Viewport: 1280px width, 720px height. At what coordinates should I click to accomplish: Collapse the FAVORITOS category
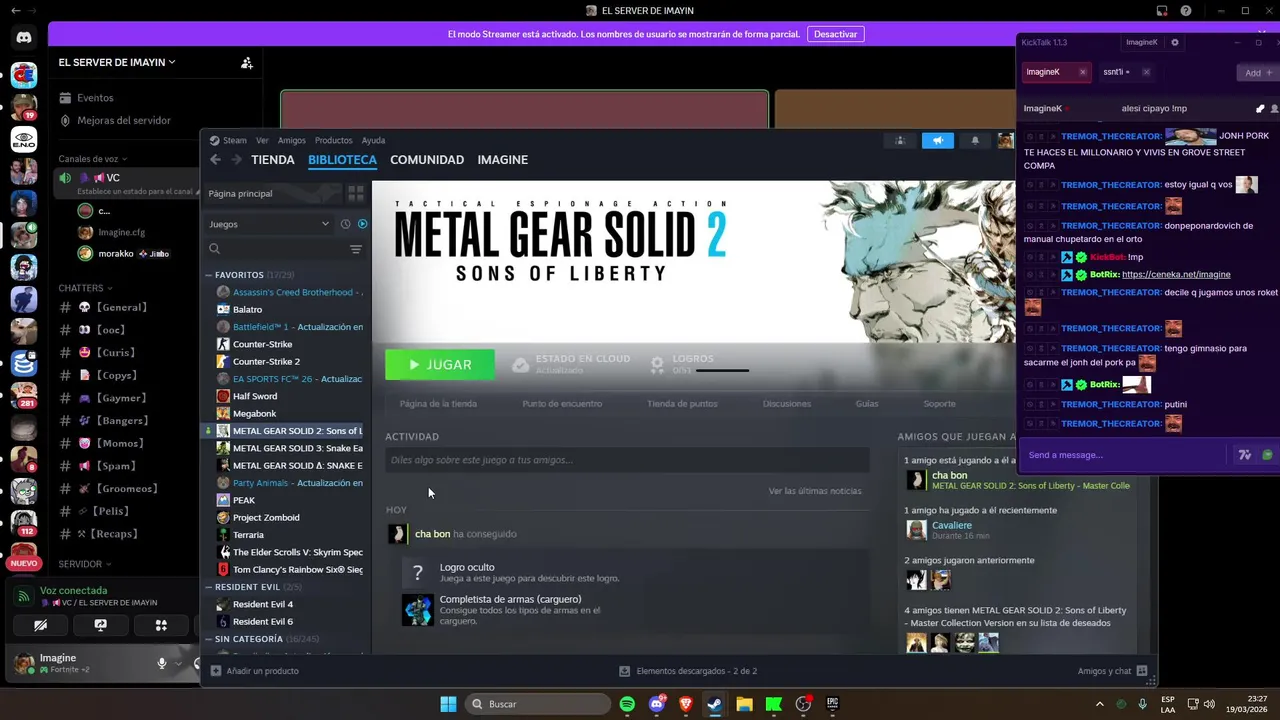pyautogui.click(x=209, y=275)
